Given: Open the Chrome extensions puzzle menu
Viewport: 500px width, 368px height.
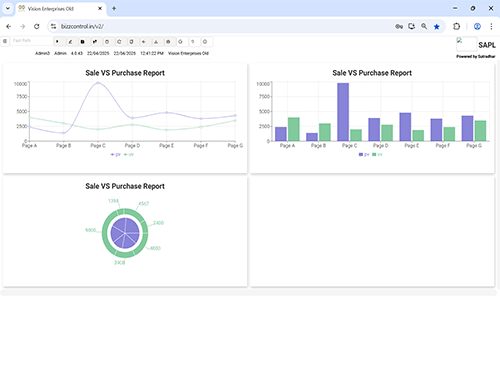Looking at the screenshot, I should click(x=457, y=26).
